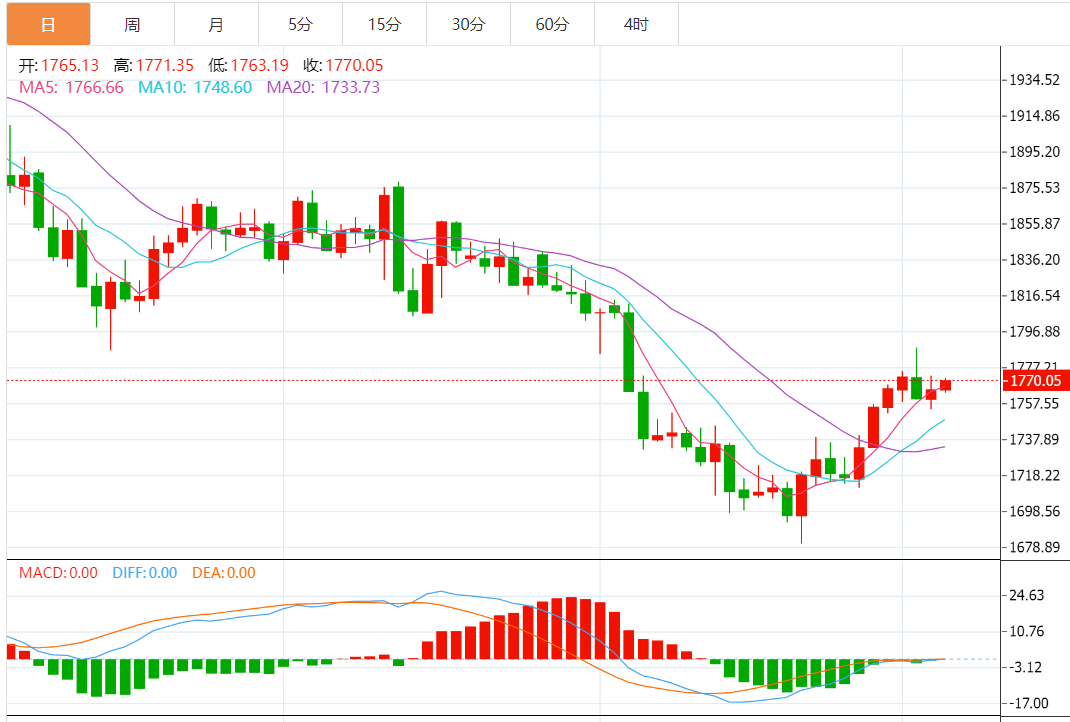
Task: Click the -17.00 MACD axis label
Action: pos(1028,703)
